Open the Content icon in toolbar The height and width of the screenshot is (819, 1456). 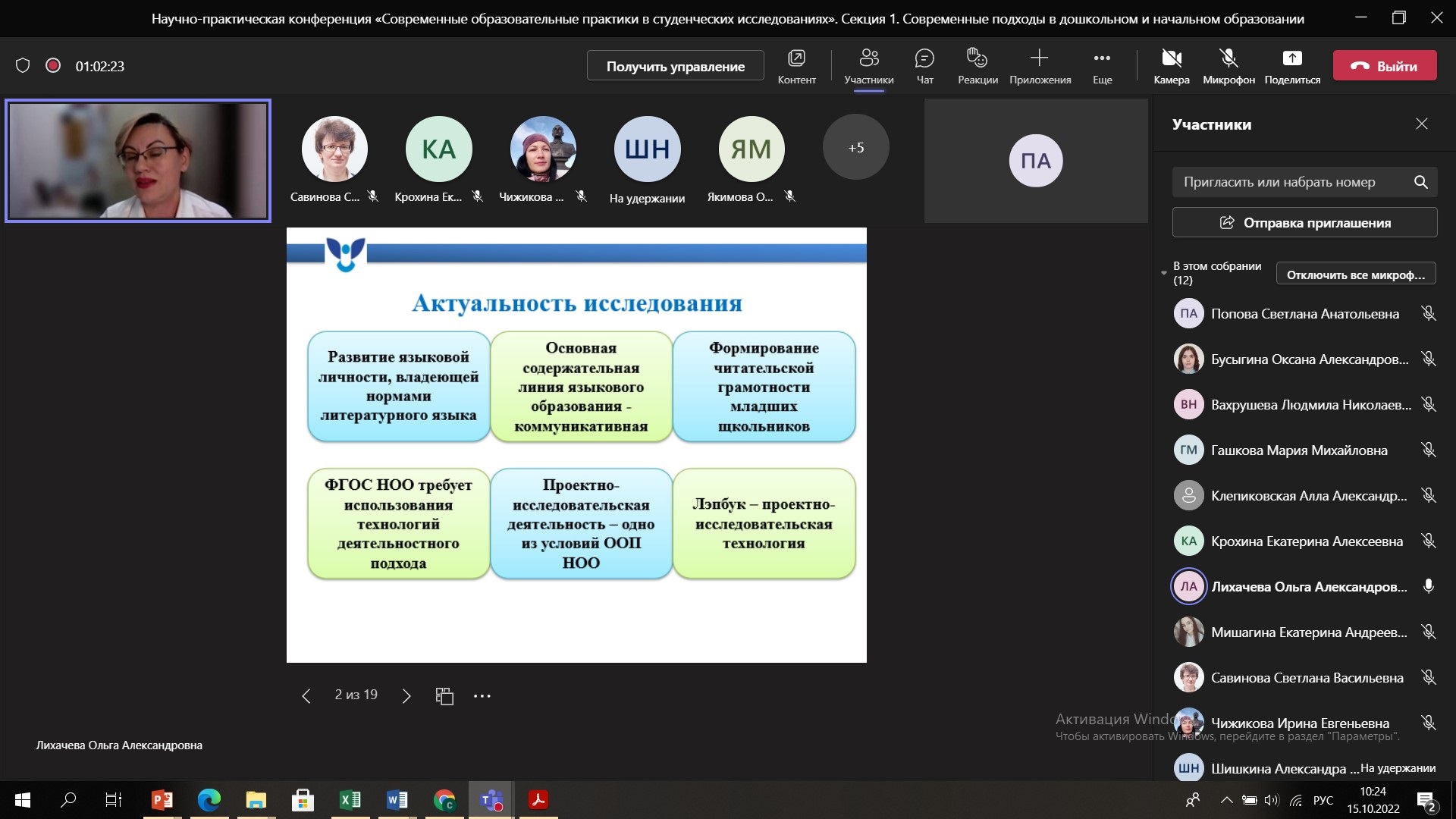[x=796, y=59]
